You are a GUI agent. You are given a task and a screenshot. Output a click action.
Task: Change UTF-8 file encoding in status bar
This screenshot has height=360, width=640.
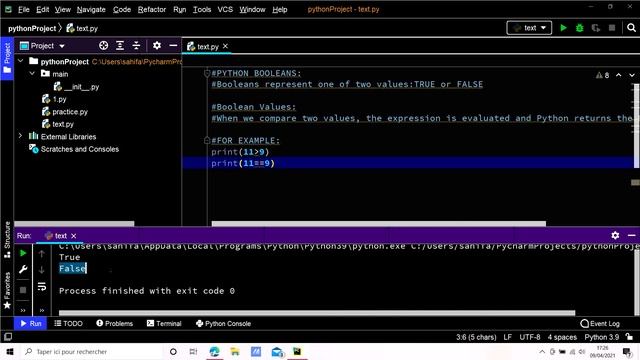click(x=530, y=337)
